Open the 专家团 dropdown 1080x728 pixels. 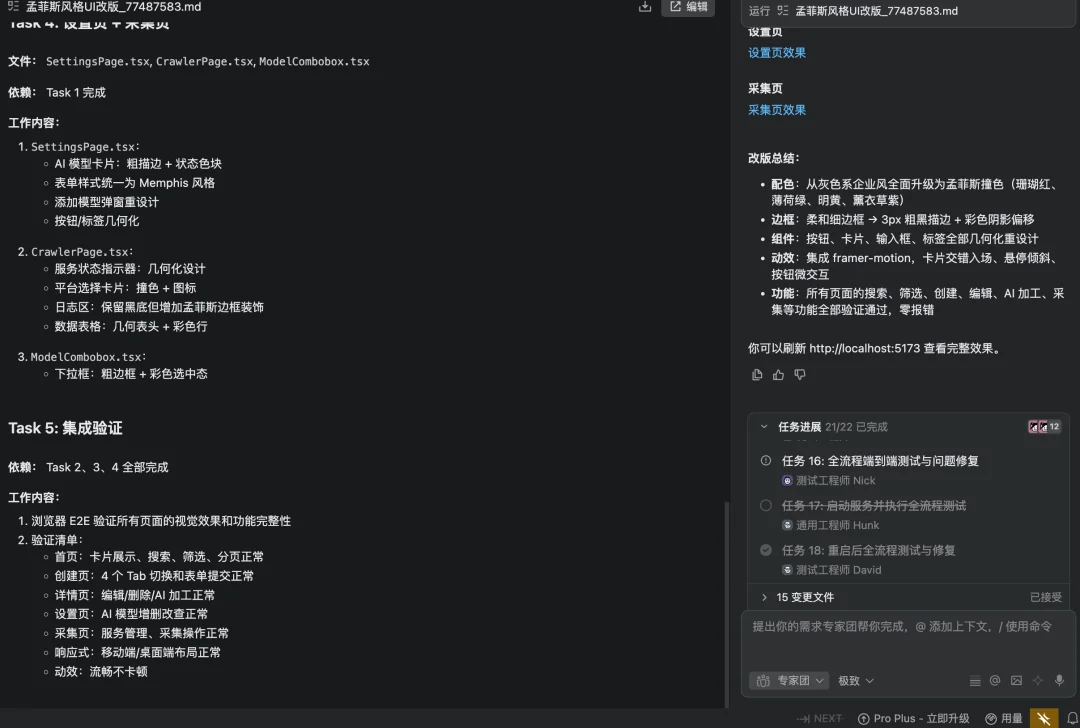click(789, 680)
